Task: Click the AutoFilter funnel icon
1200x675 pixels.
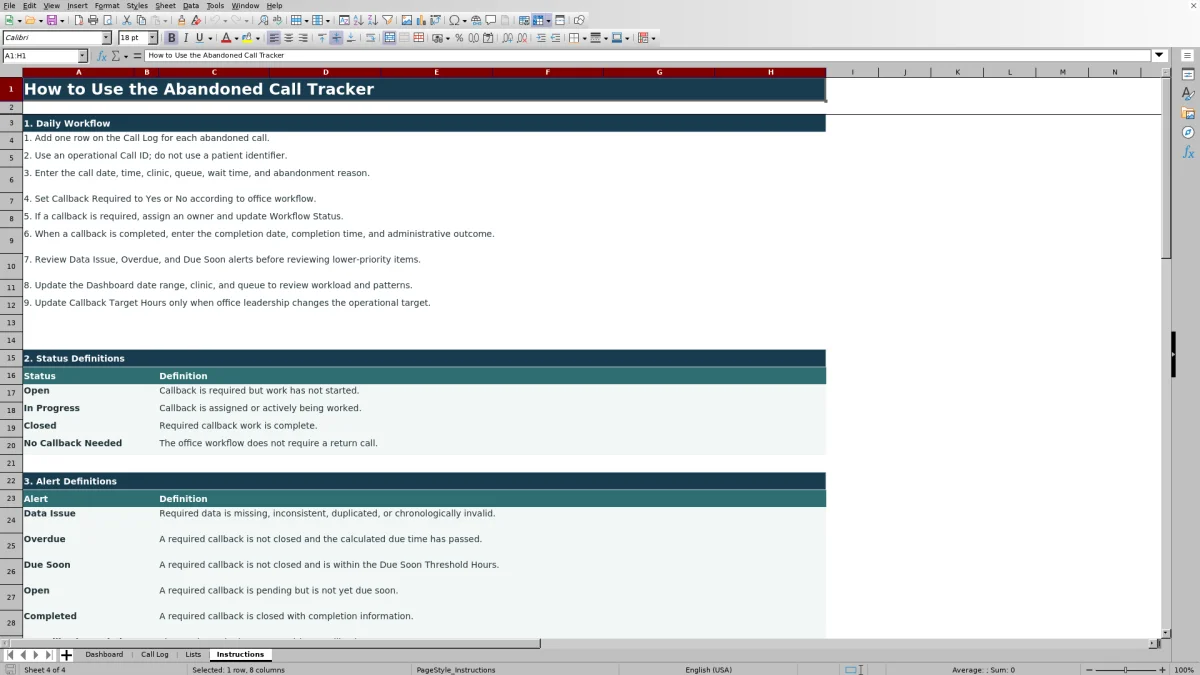Action: pyautogui.click(x=387, y=20)
